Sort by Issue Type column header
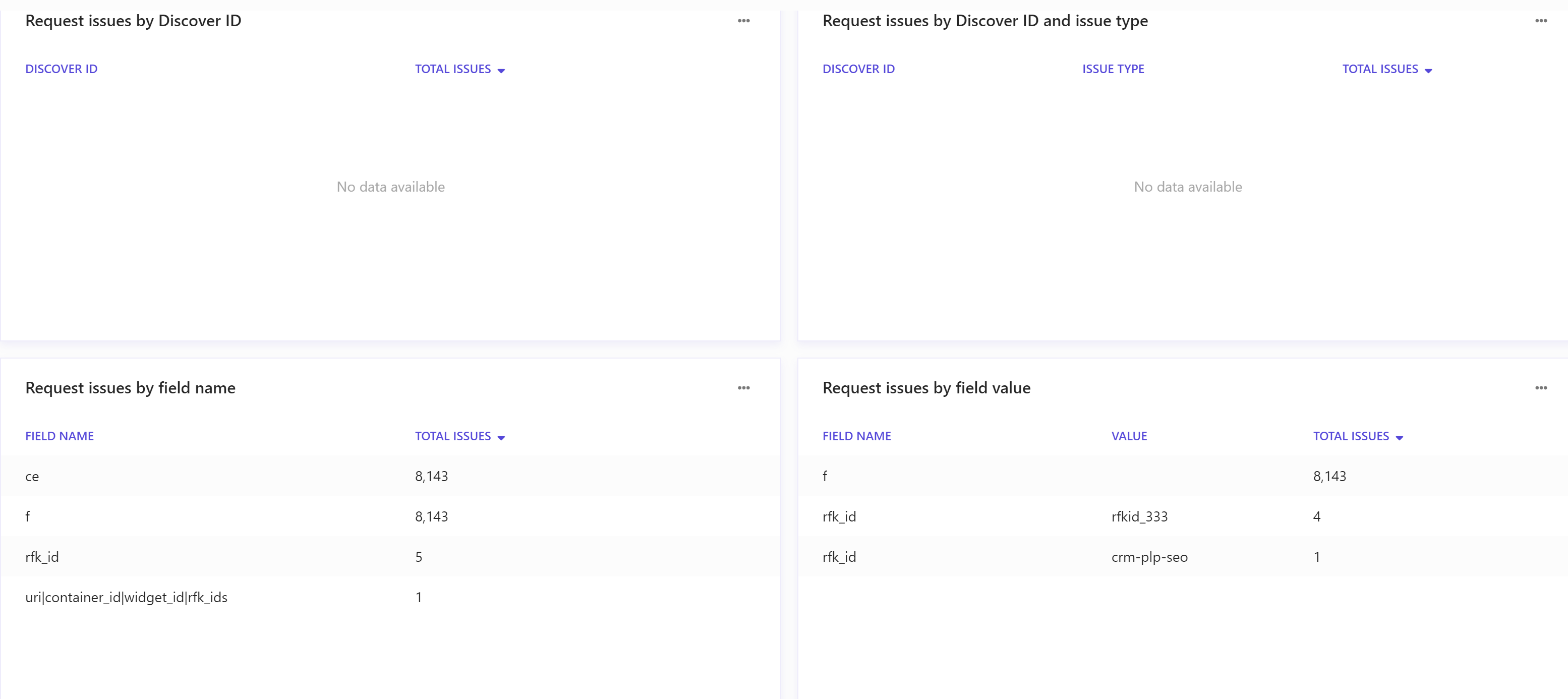 point(1113,69)
